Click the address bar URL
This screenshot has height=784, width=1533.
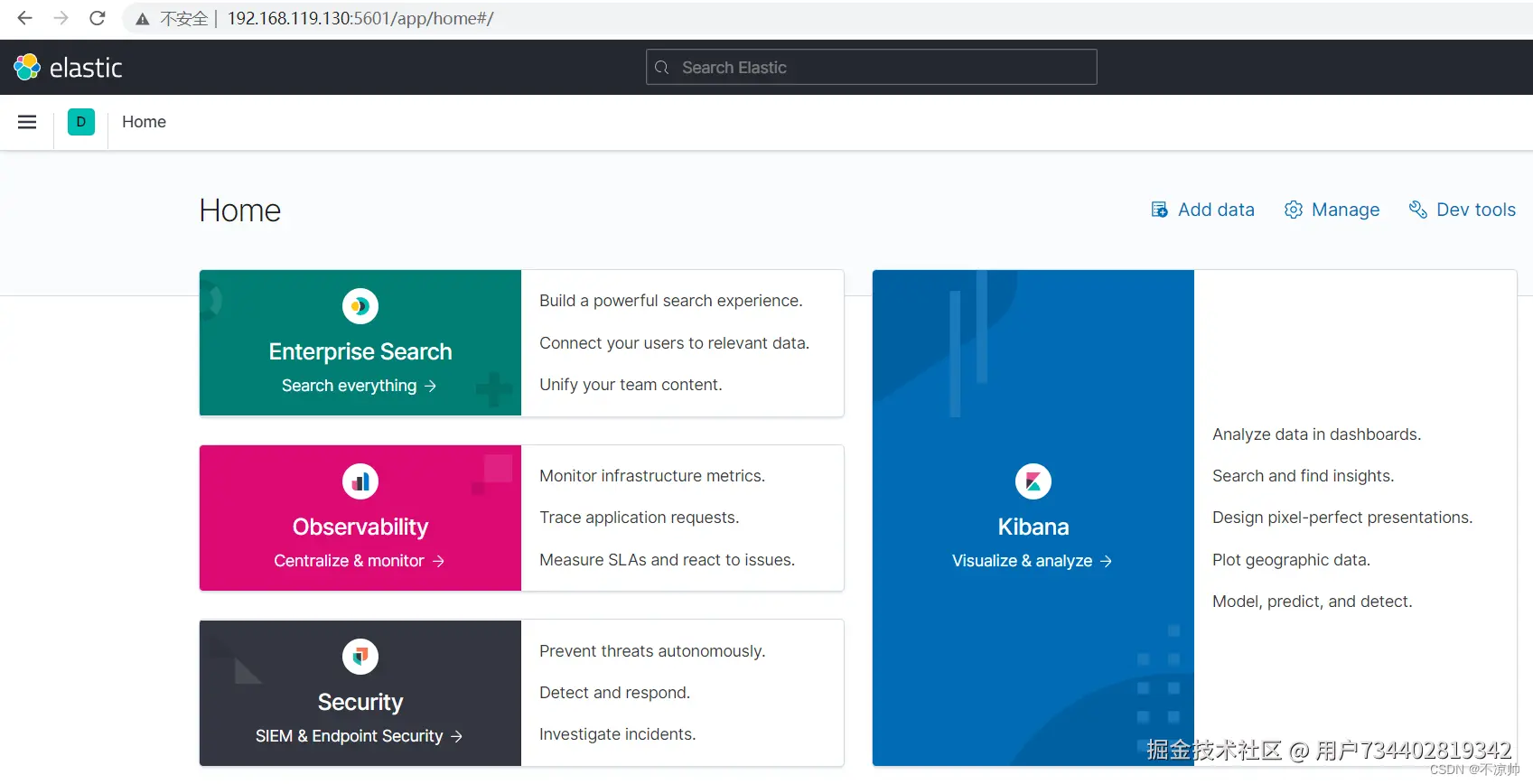click(x=360, y=18)
